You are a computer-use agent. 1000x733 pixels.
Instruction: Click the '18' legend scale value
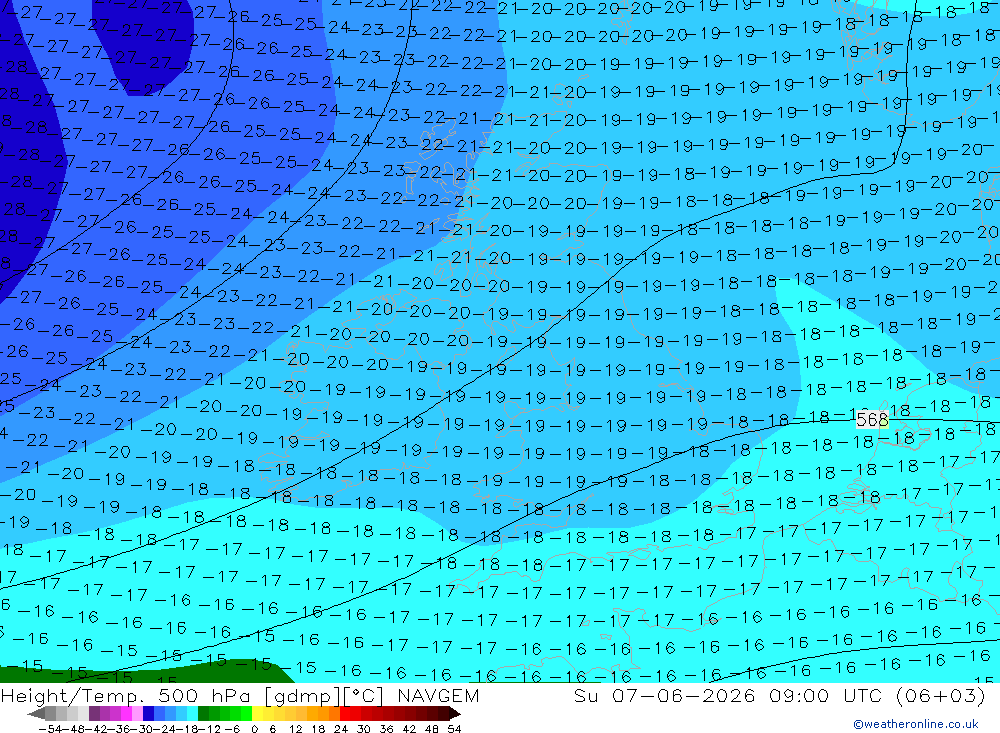(318, 729)
